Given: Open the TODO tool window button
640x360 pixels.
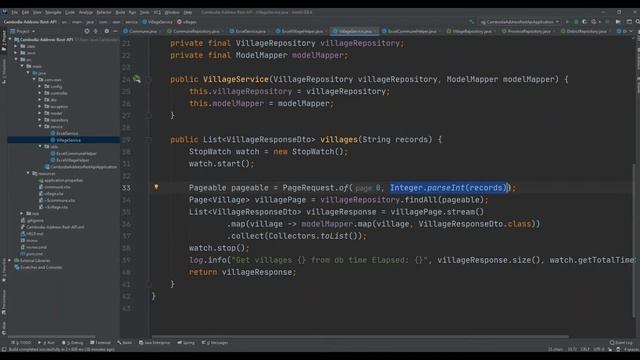Looking at the screenshot, I should 22,342.
